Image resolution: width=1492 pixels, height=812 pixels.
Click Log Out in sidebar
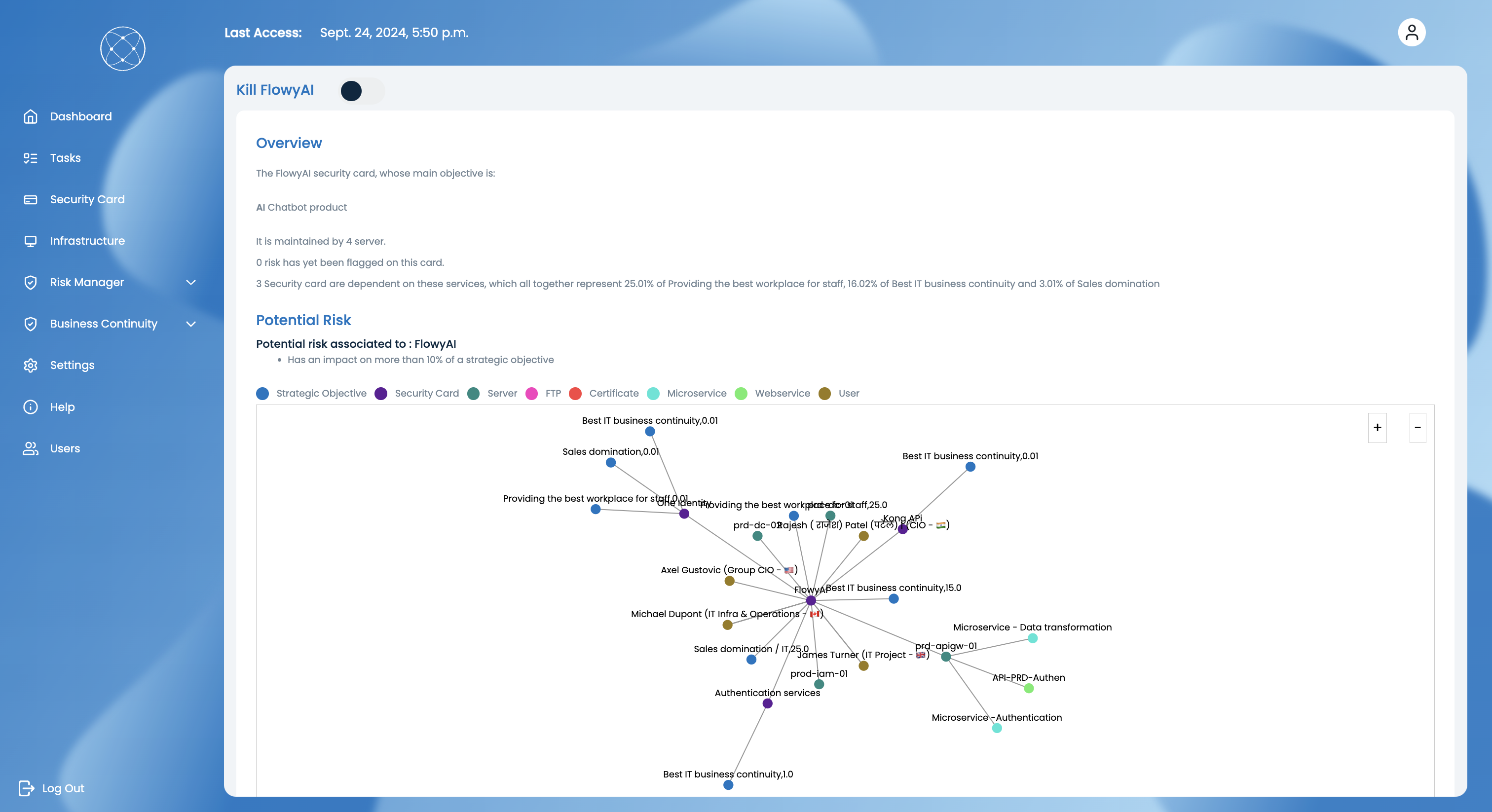coord(63,788)
